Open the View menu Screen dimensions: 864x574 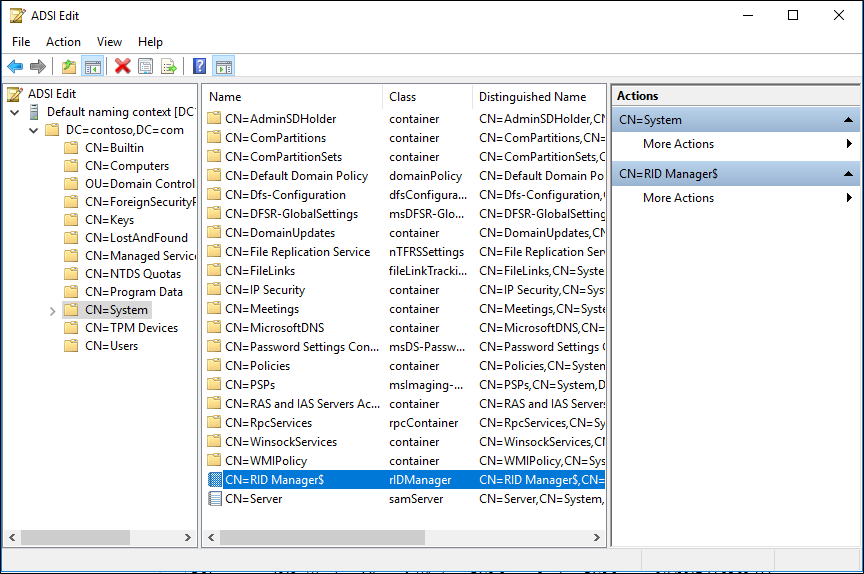coord(109,42)
